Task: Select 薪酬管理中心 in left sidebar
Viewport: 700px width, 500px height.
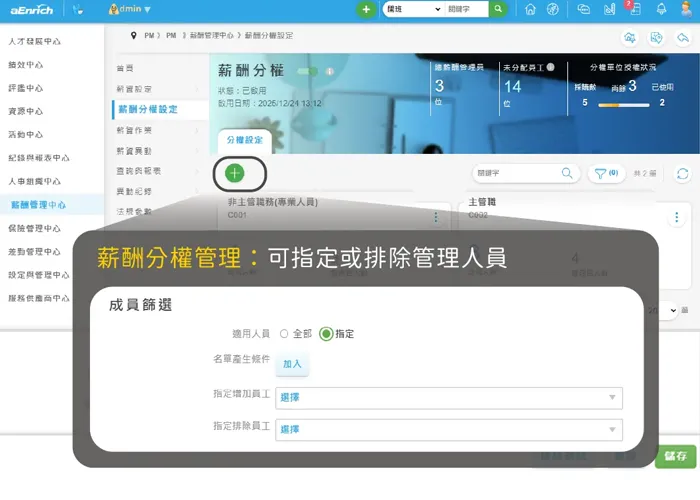Action: pos(38,205)
